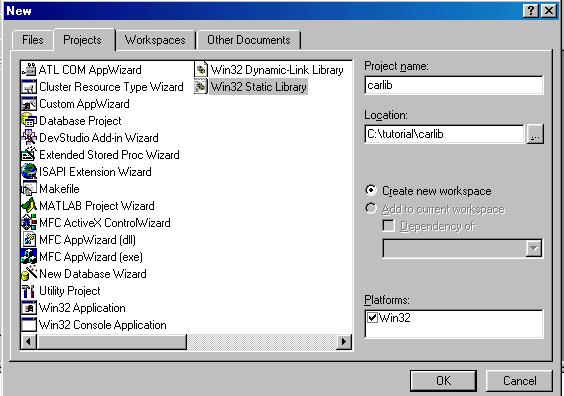Screen dimensions: 564x396
Task: Click the MATLAB Project Wizard icon
Action: [29, 205]
